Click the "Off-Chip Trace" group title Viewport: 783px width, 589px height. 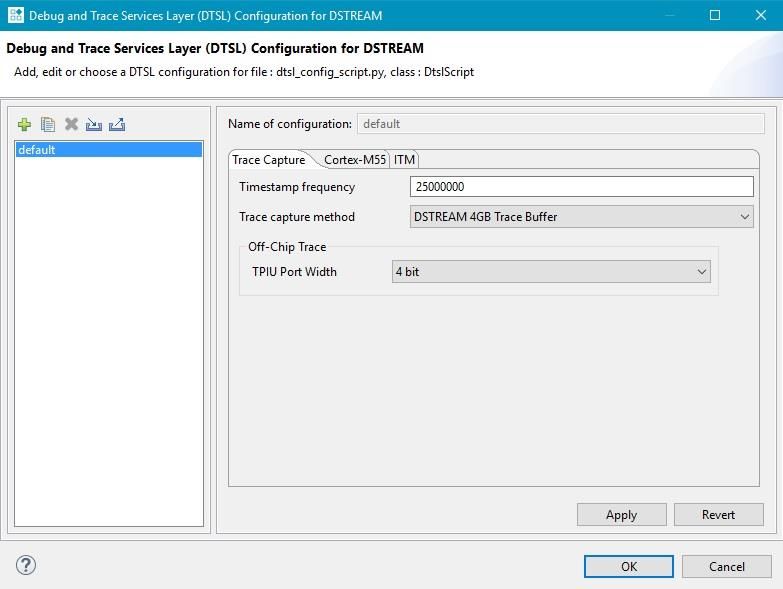pos(287,247)
